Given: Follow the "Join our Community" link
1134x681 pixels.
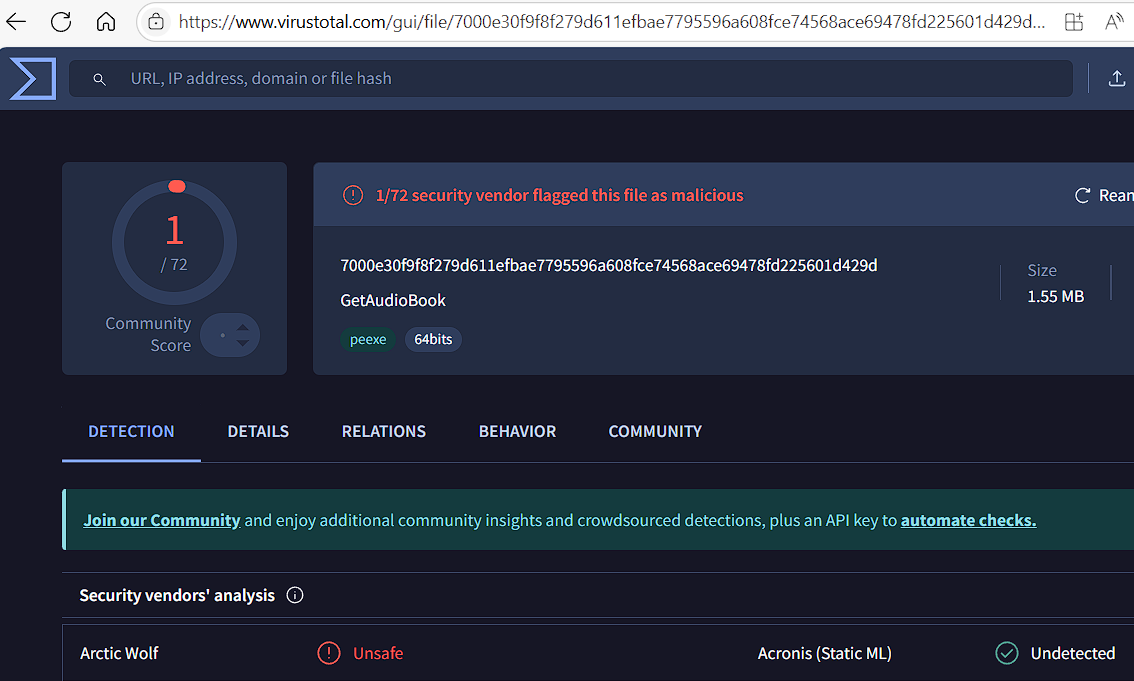Looking at the screenshot, I should tap(162, 520).
